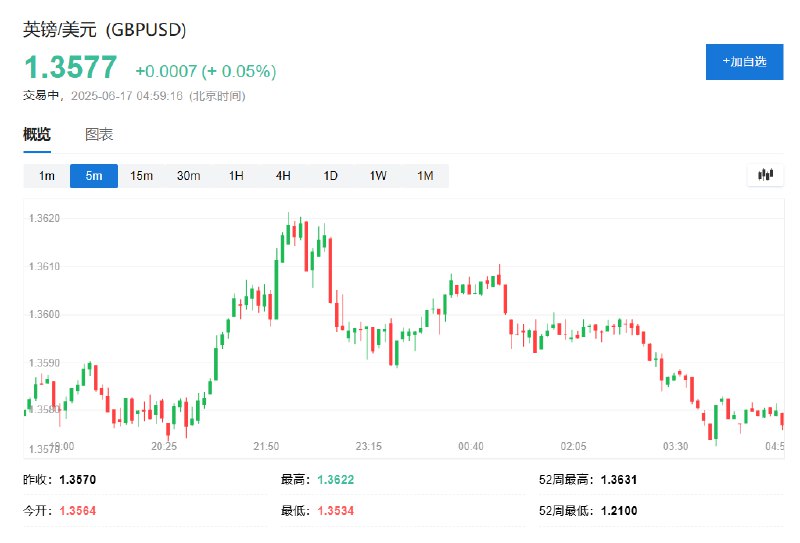Select the 15m timeframe

pyautogui.click(x=141, y=176)
